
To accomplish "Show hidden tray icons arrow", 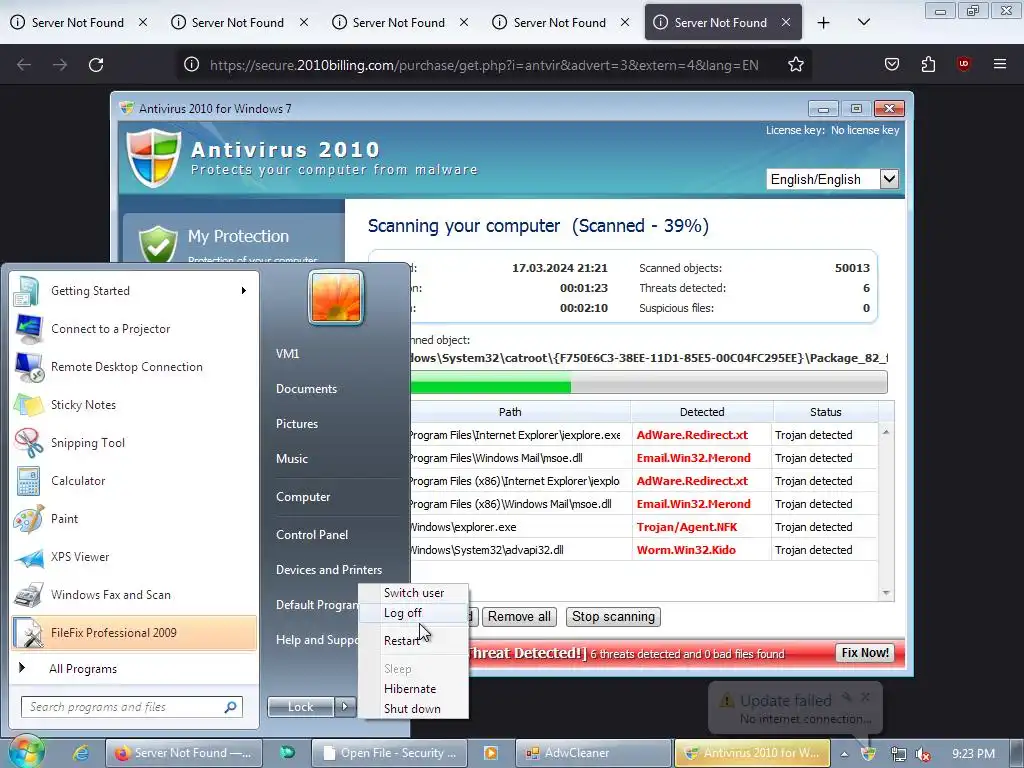I will (x=844, y=754).
